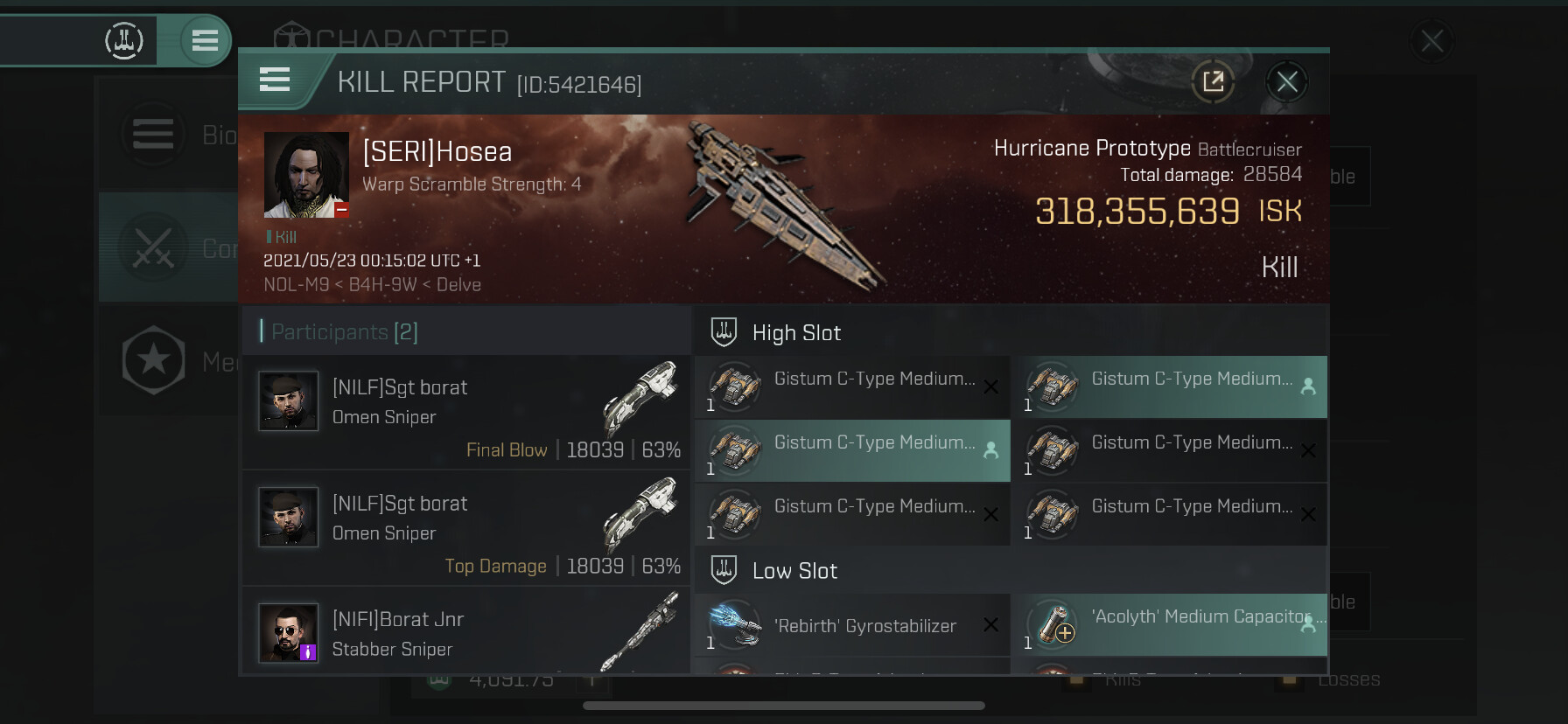
Task: Open the medals star sidebar tab
Action: pos(154,360)
